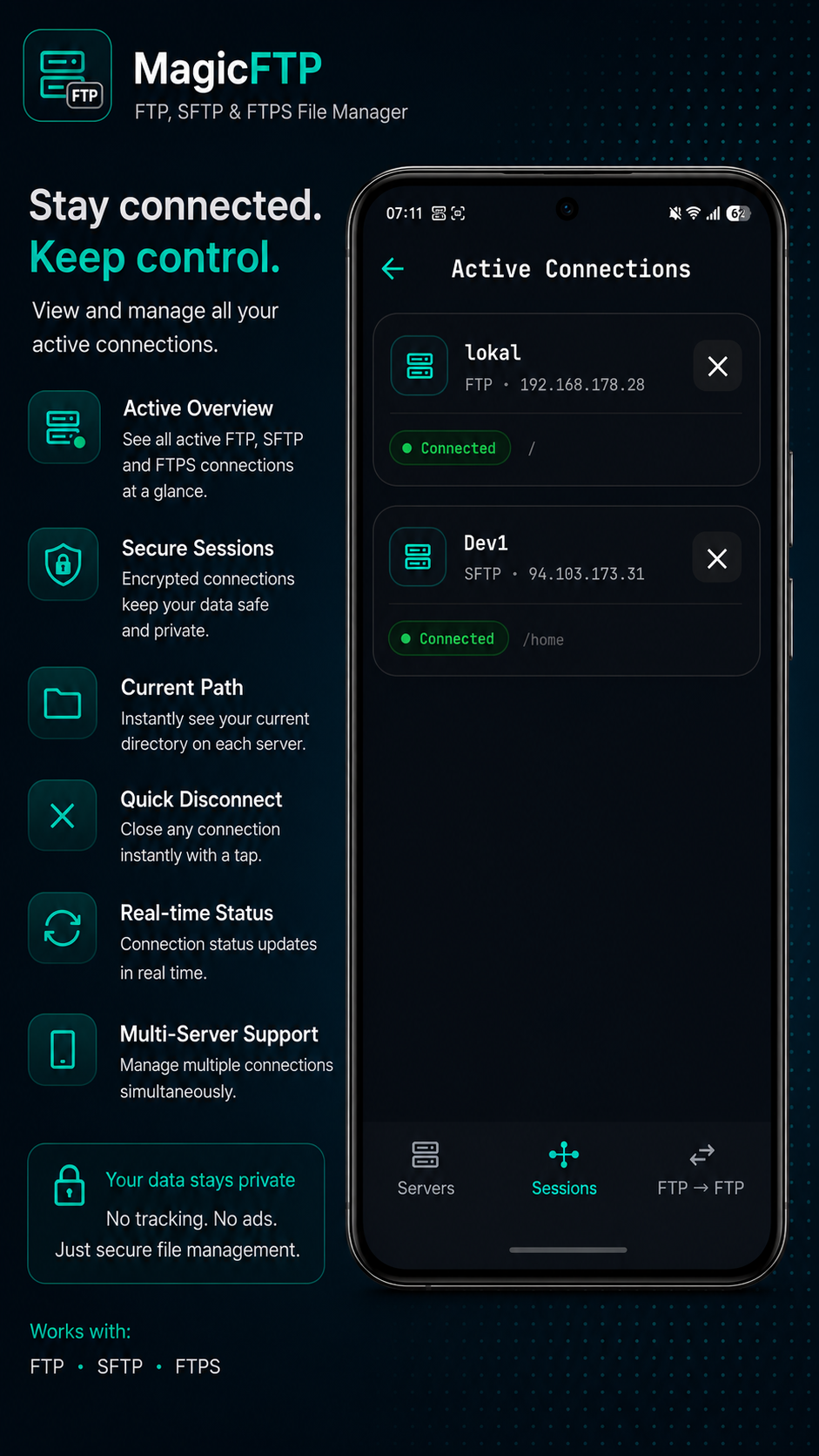Select the lokal connection name

(x=493, y=353)
